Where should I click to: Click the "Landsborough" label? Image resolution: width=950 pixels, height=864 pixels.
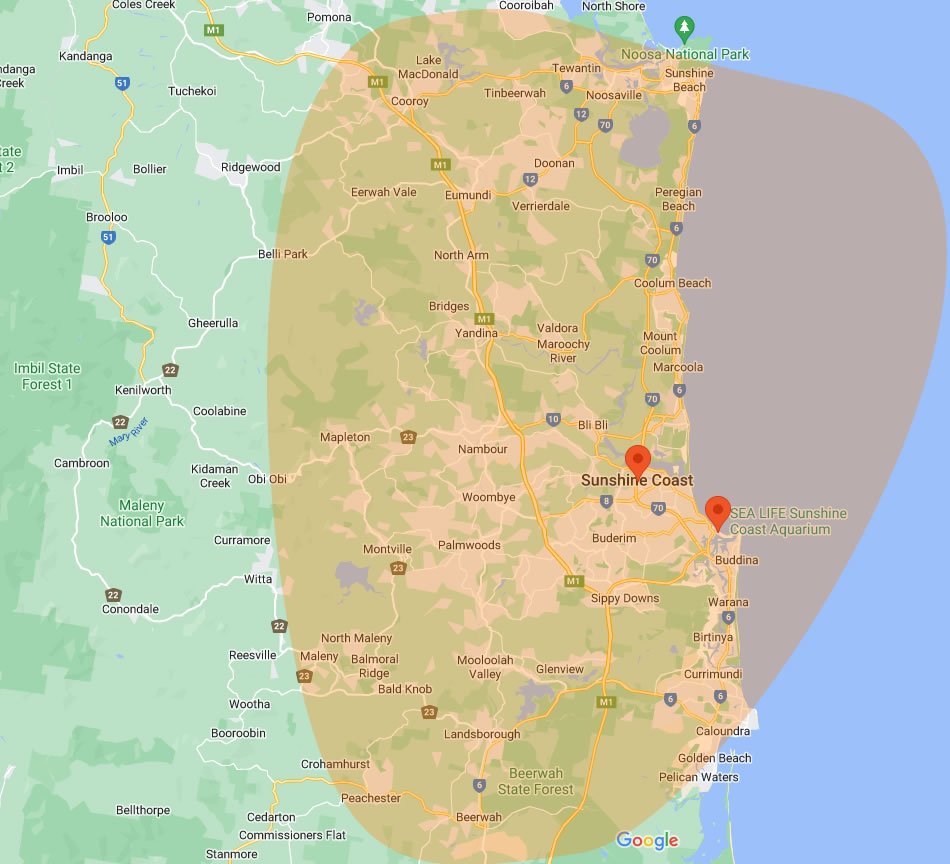pyautogui.click(x=482, y=734)
